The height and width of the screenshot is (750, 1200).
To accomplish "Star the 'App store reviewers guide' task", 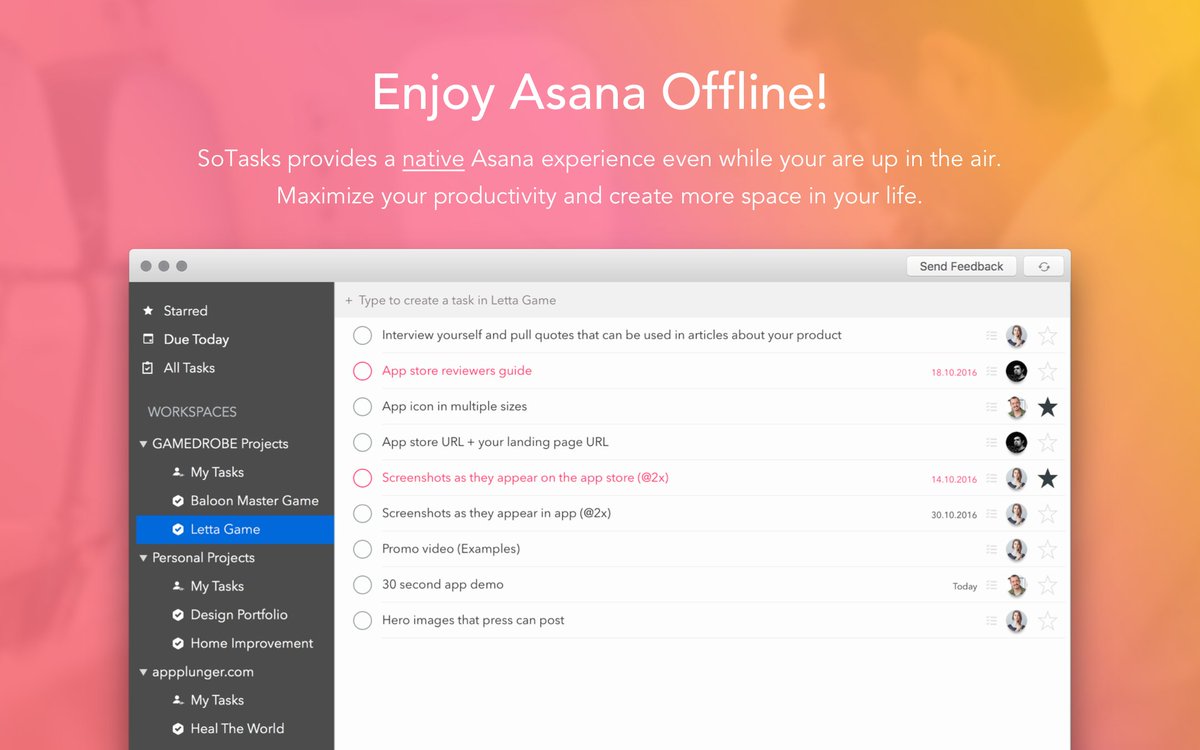I will 1047,371.
